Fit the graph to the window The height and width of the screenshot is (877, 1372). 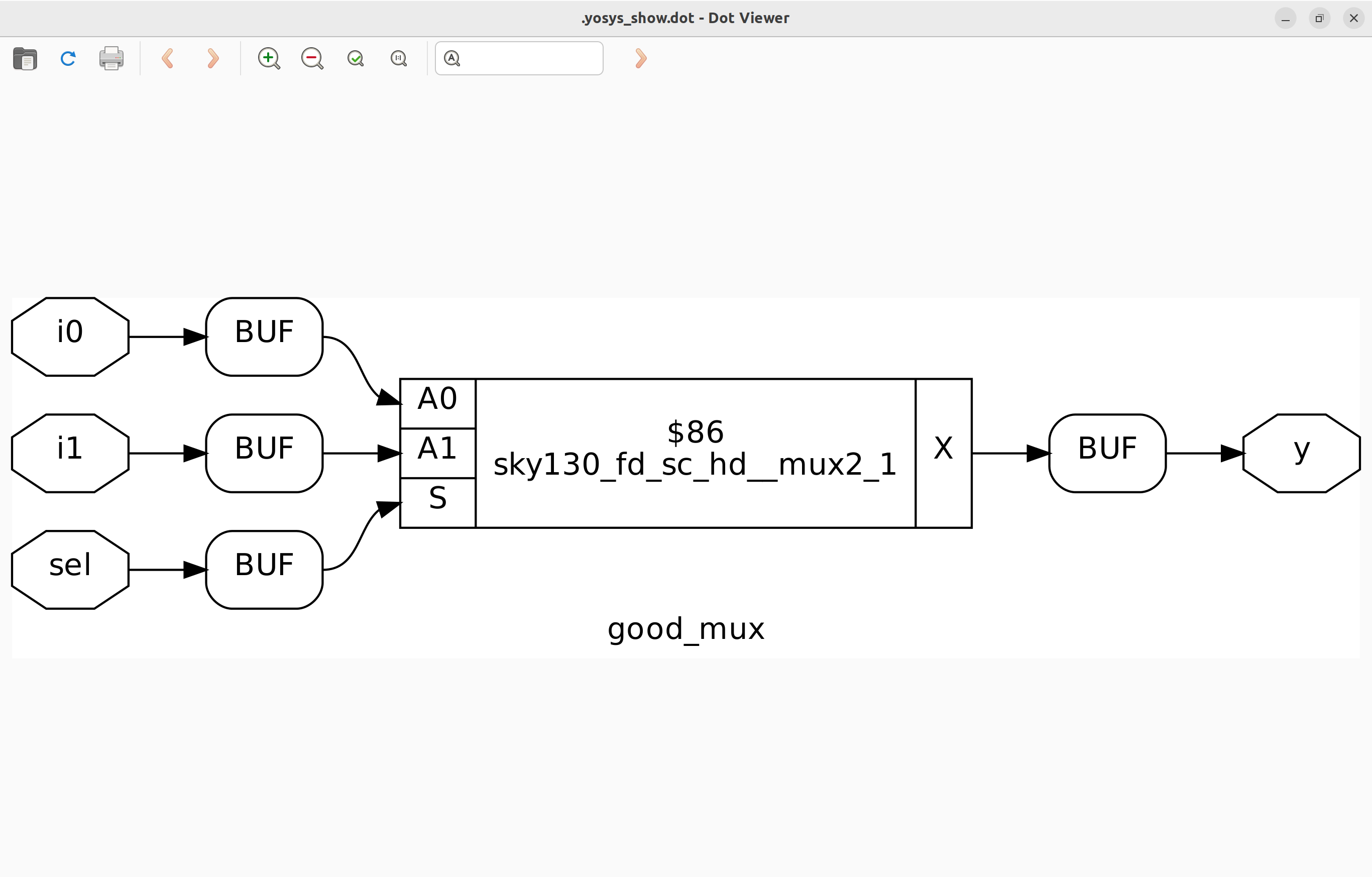355,58
